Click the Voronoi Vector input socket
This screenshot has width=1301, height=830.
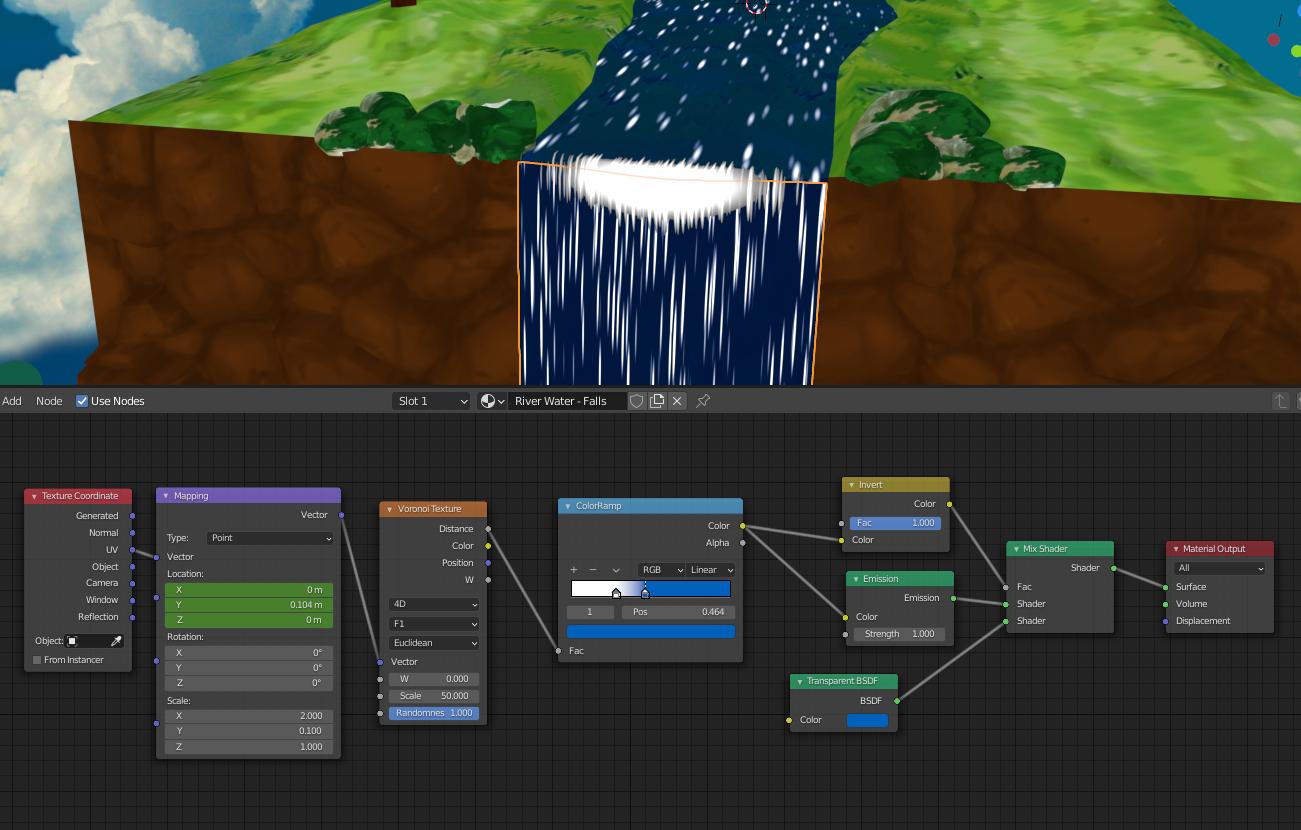[x=380, y=662]
